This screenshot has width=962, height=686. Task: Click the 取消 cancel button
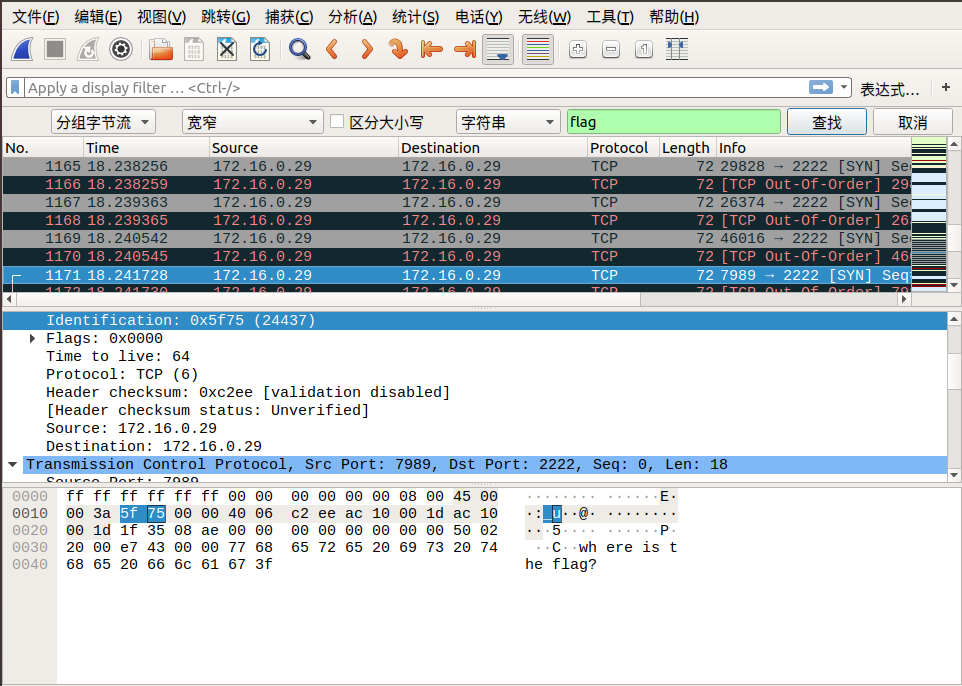(x=912, y=122)
